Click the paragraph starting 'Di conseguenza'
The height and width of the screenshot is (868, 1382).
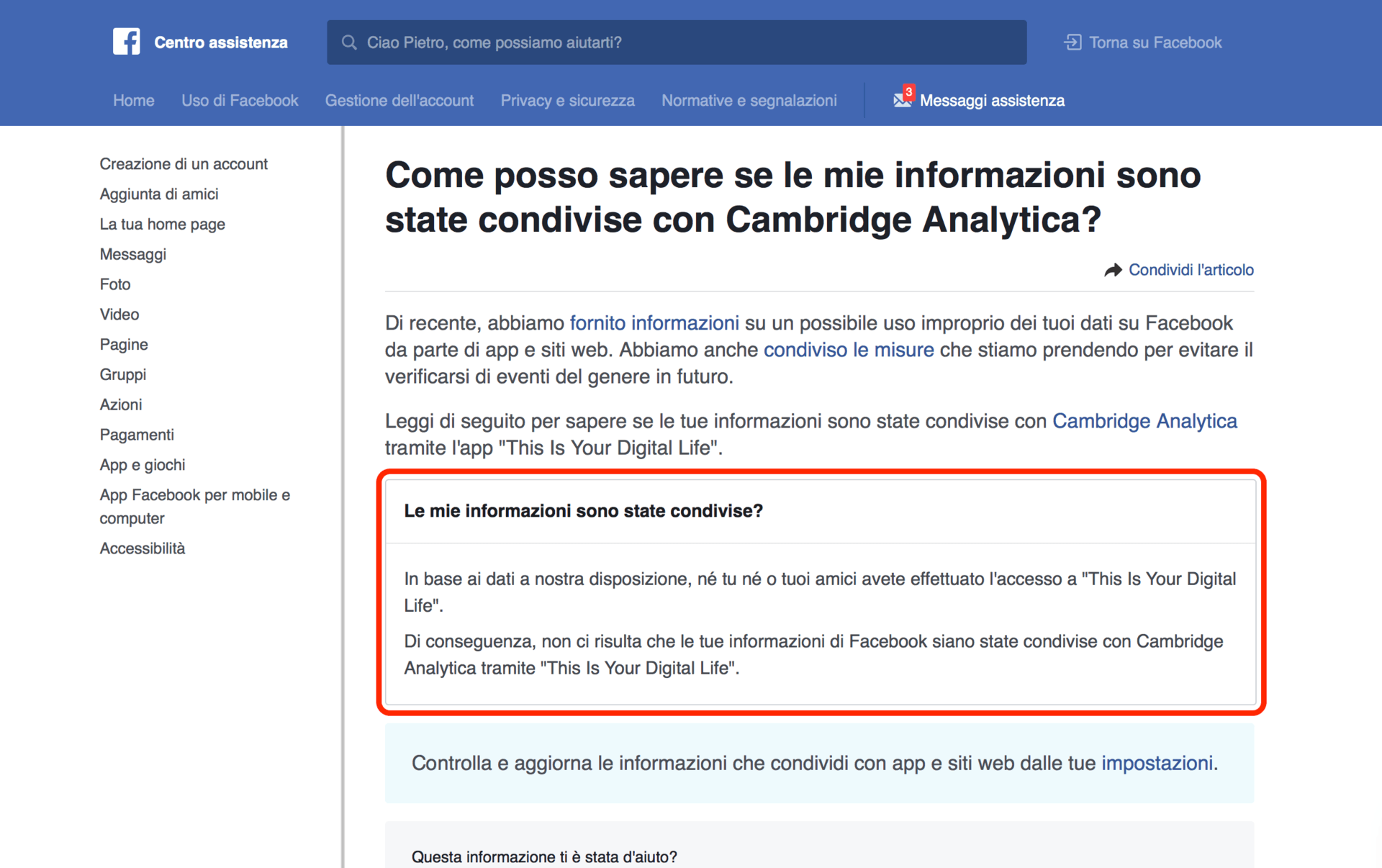(x=813, y=655)
